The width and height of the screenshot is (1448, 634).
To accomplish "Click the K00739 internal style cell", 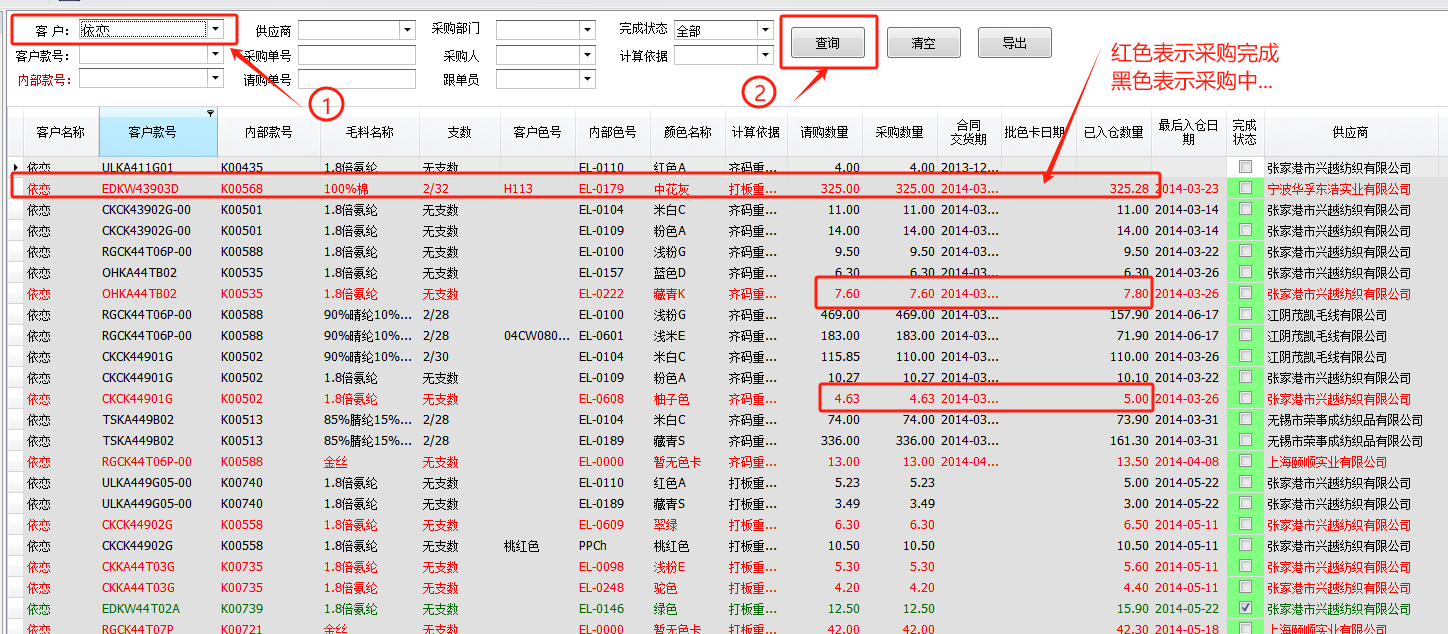I will click(269, 608).
